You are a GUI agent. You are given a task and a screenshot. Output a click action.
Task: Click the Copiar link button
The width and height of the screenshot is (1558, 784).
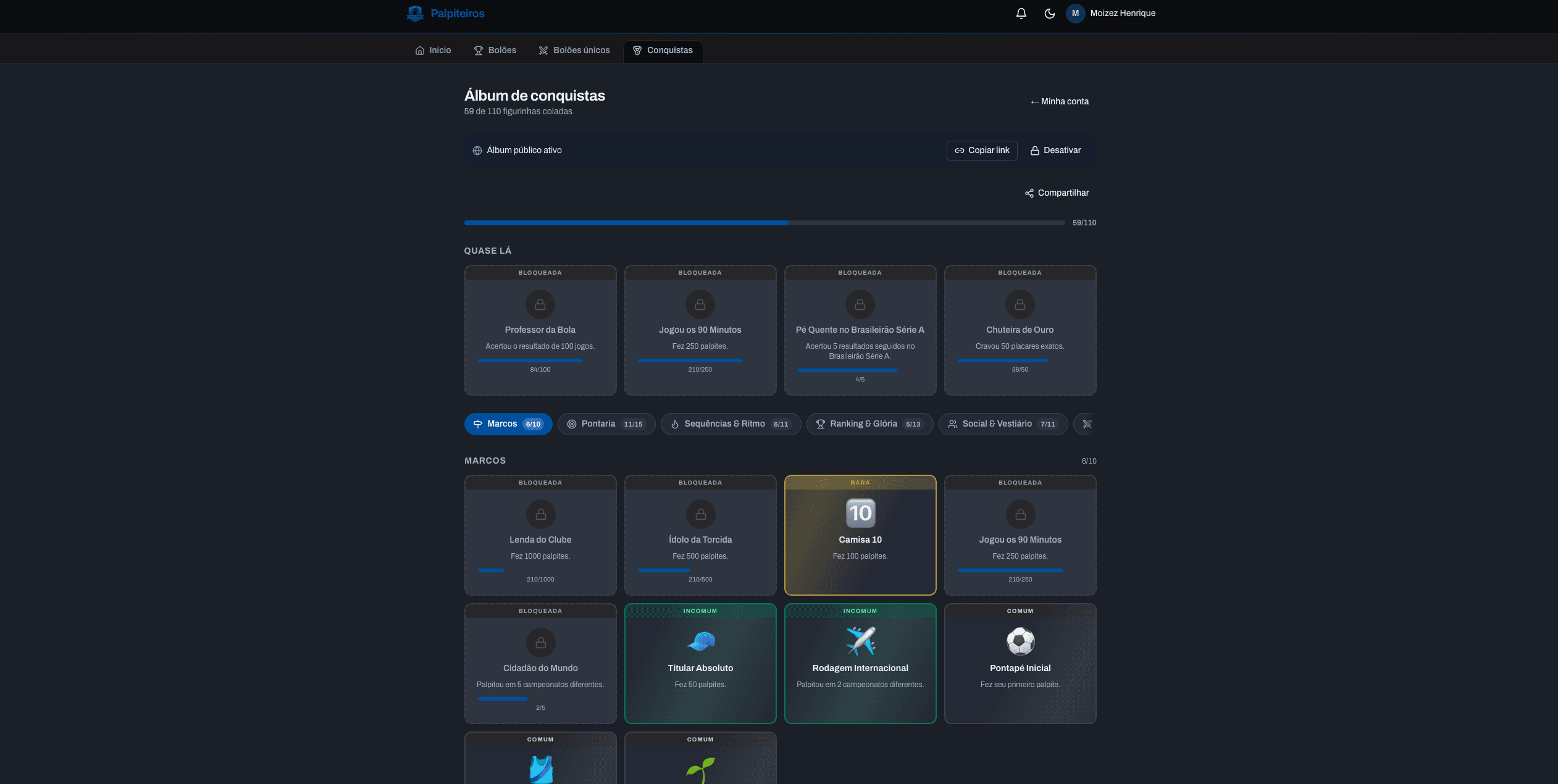click(982, 151)
